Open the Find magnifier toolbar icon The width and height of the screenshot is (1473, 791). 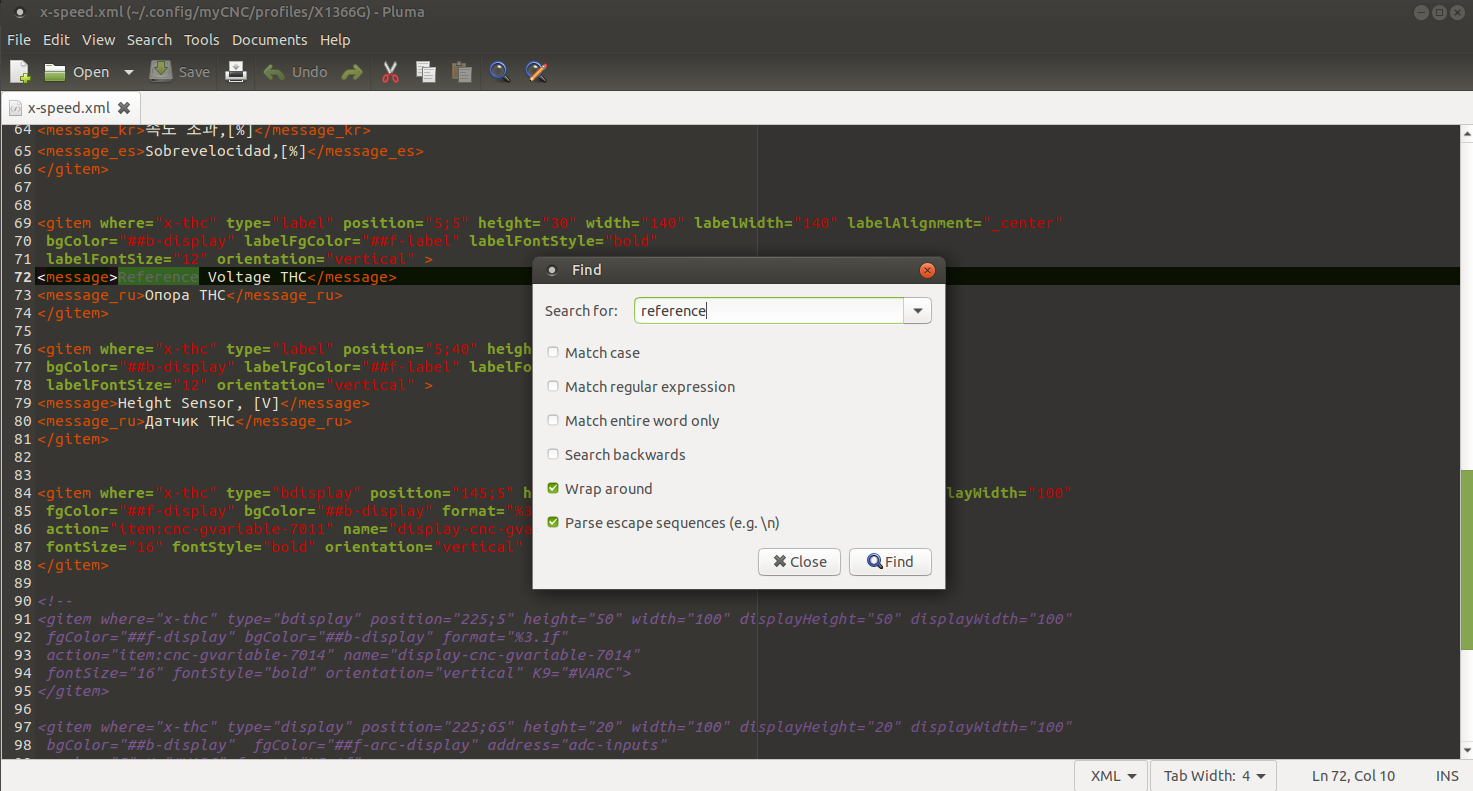[500, 72]
